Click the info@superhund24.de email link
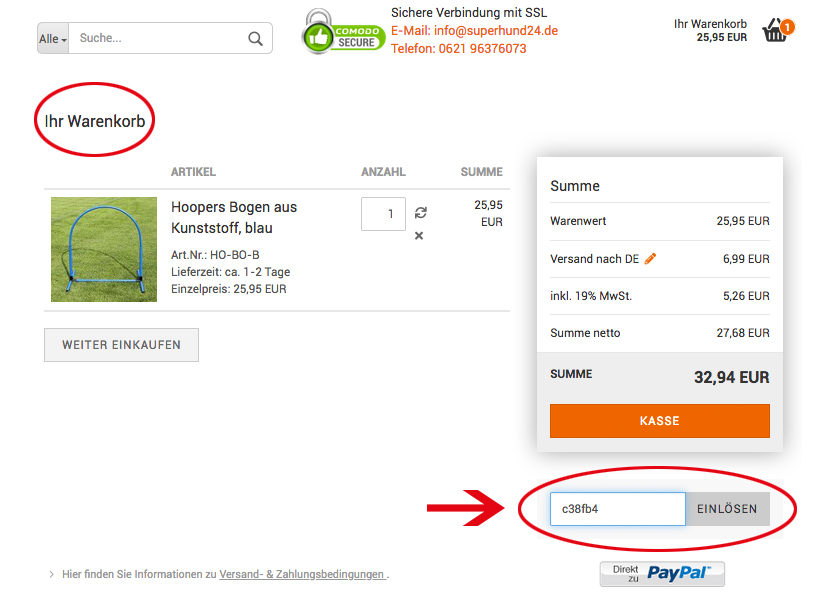Image resolution: width=824 pixels, height=600 pixels. [496, 30]
